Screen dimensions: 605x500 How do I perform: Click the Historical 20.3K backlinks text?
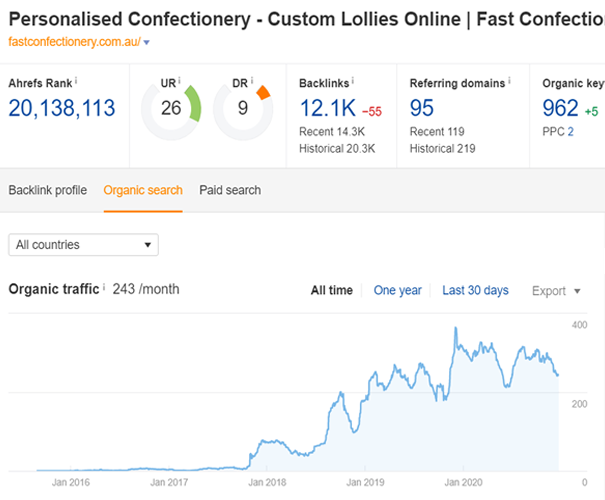[x=337, y=149]
